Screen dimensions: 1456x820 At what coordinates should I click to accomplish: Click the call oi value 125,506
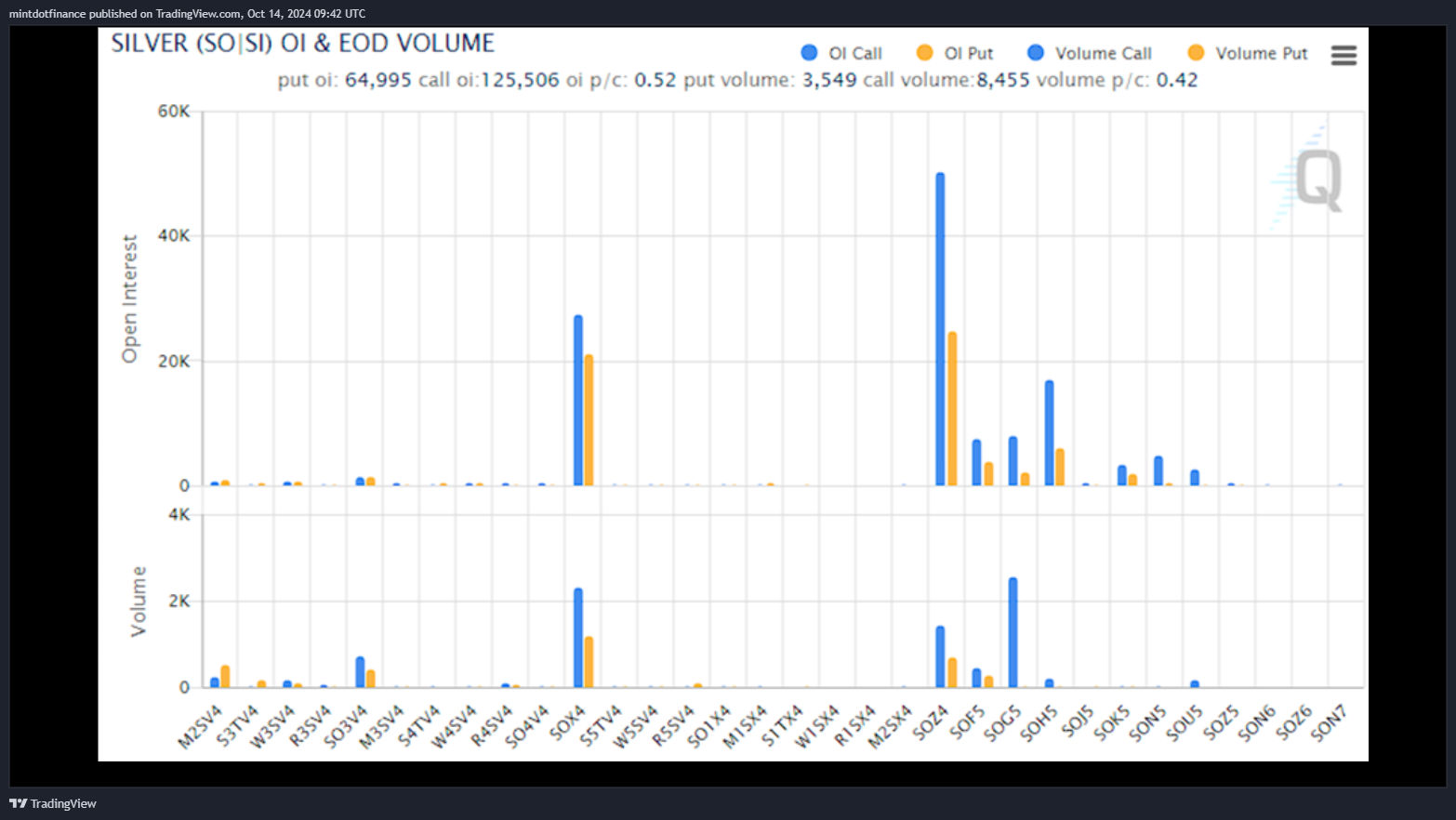pyautogui.click(x=520, y=80)
